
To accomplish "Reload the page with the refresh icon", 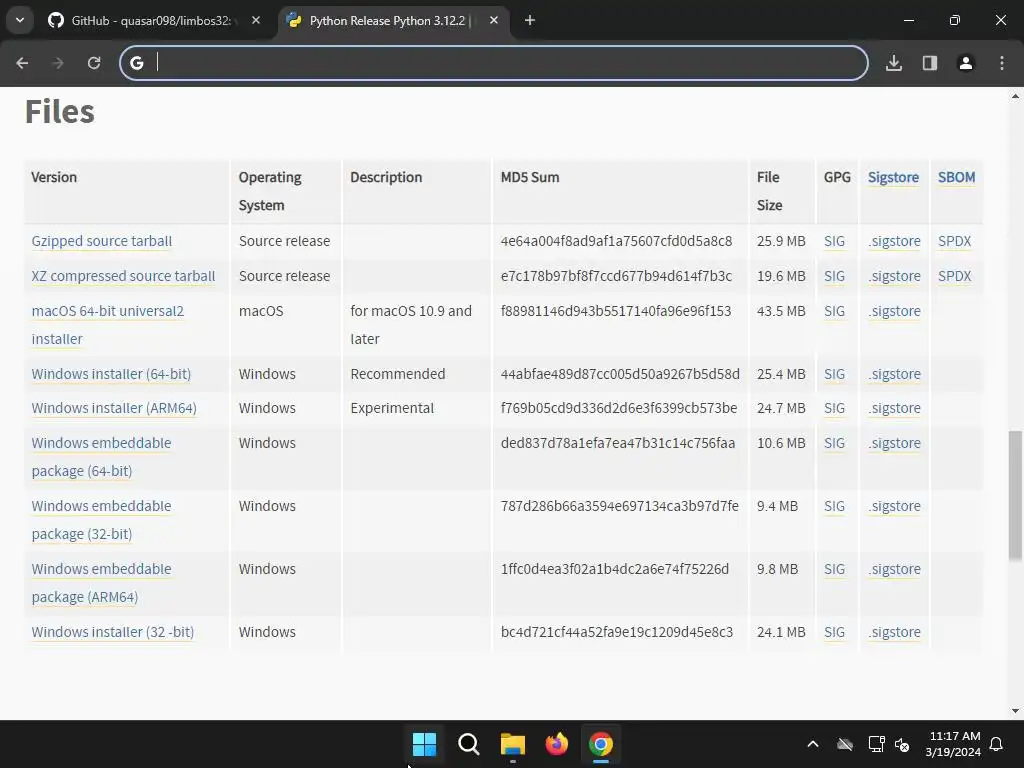I will [94, 63].
